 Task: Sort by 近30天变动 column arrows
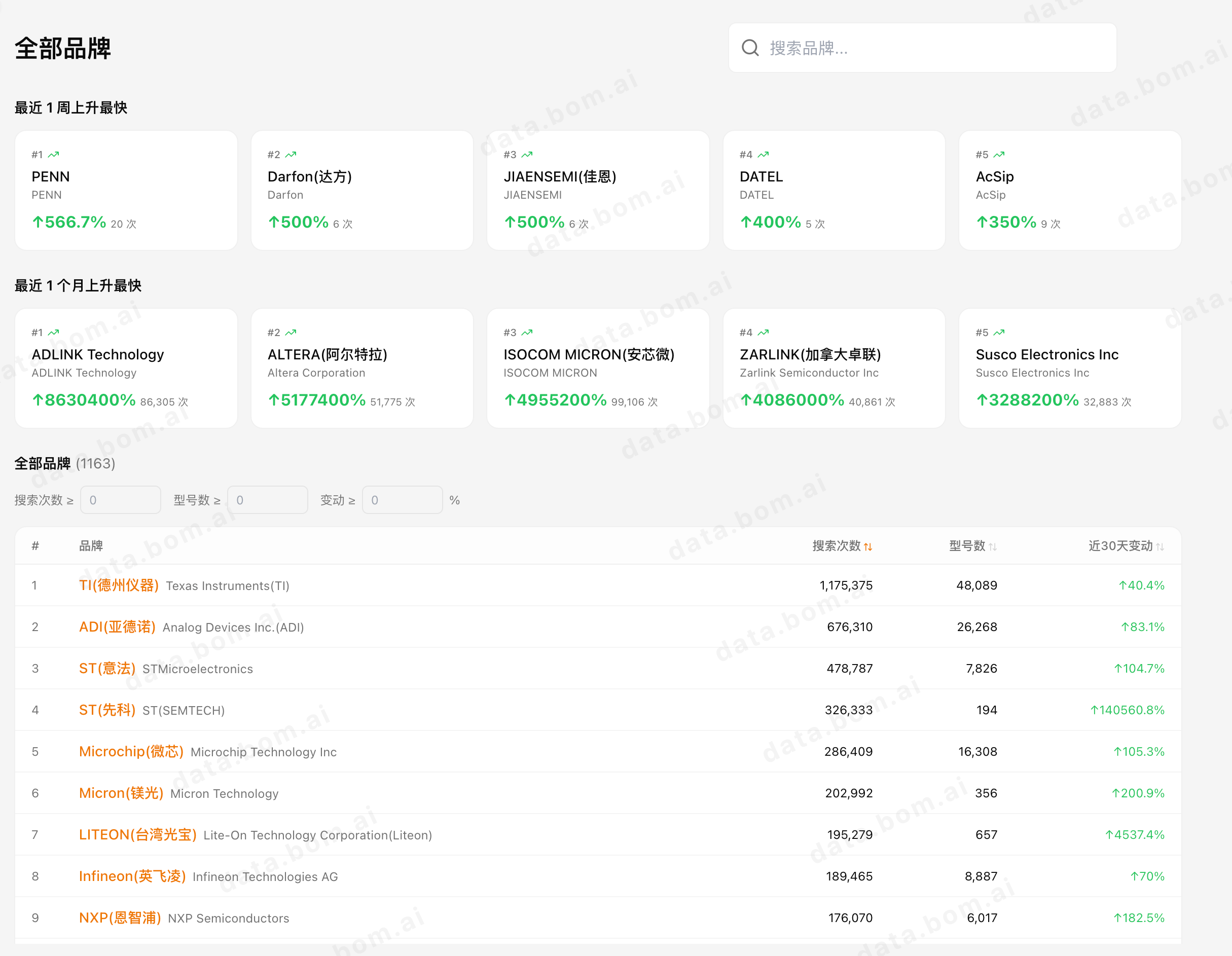coord(1160,546)
